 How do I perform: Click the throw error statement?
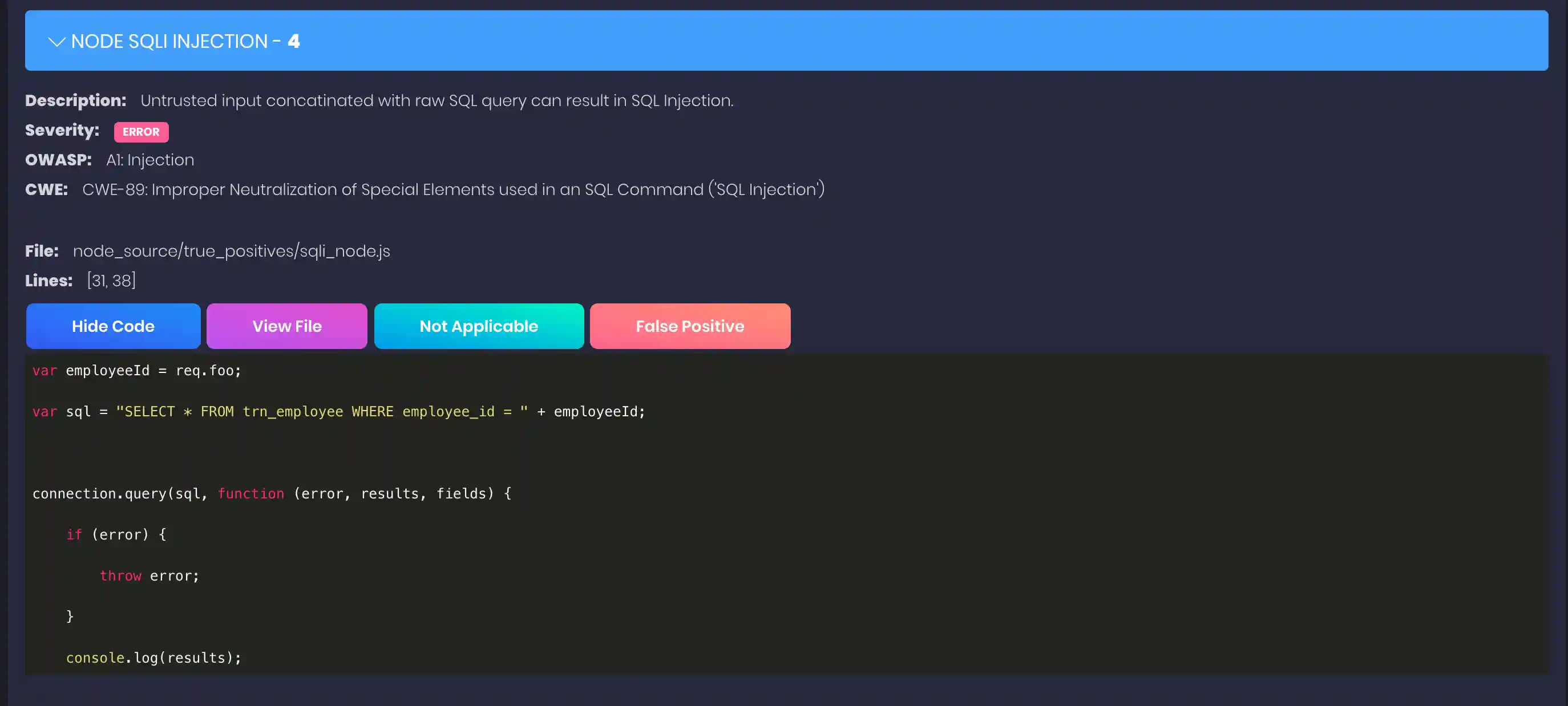pyautogui.click(x=149, y=575)
